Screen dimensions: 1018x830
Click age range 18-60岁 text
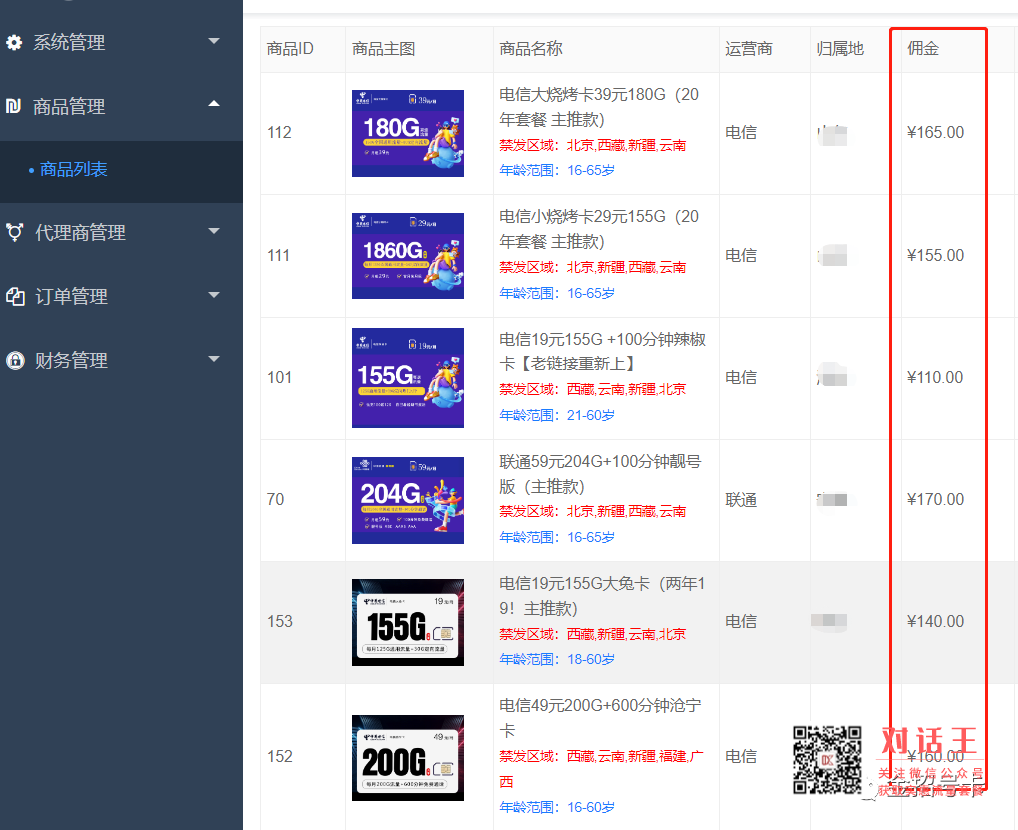[557, 659]
